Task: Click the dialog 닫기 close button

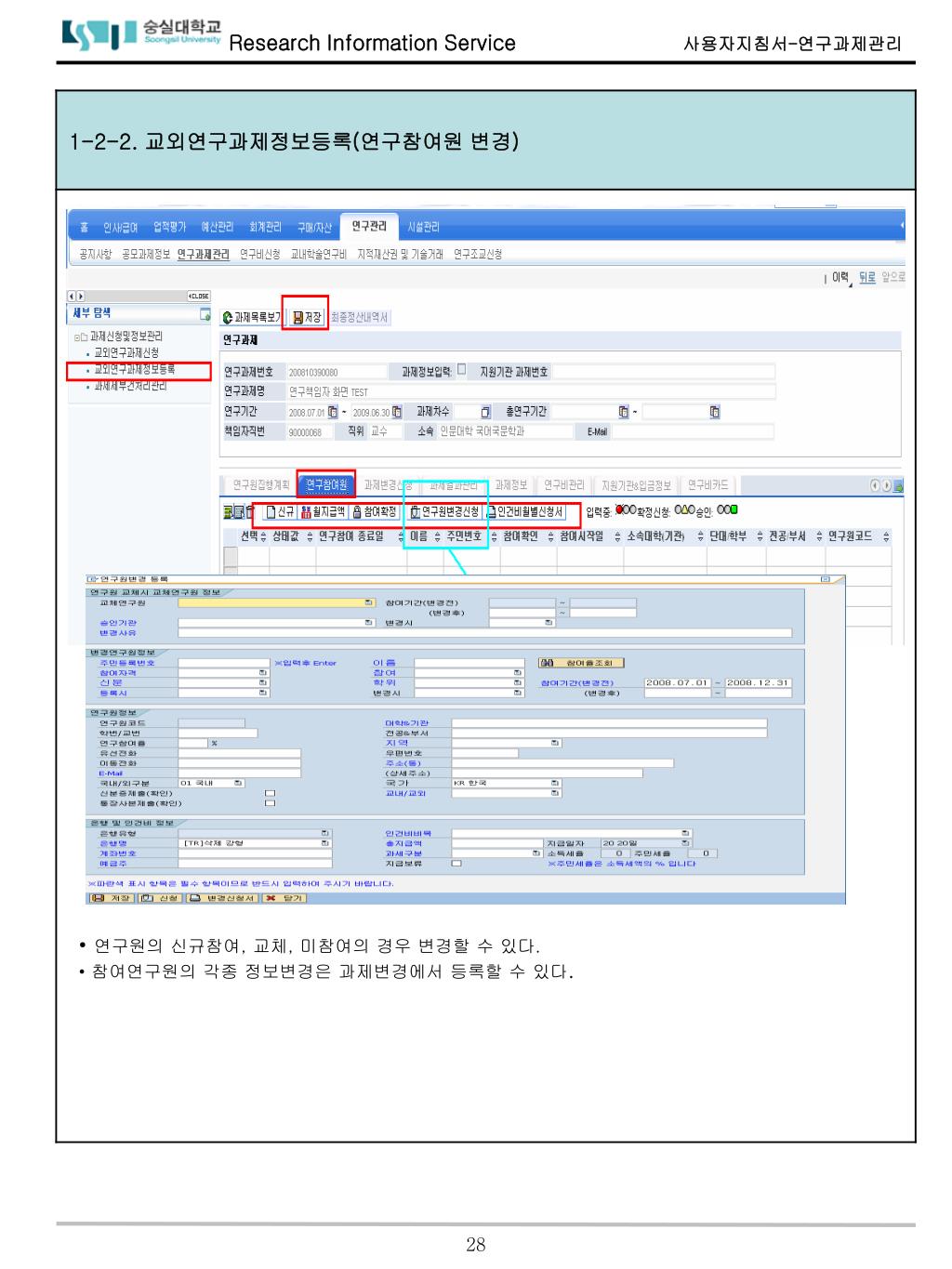Action: click(284, 898)
